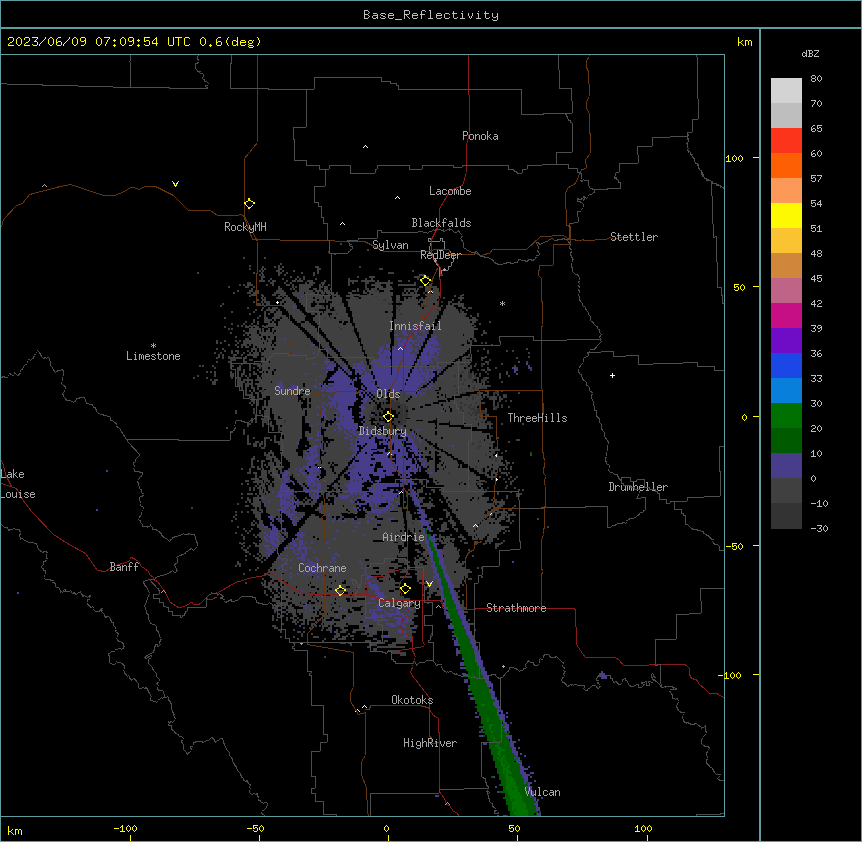Click the ThreeHills label
This screenshot has width=862, height=842.
click(x=537, y=418)
